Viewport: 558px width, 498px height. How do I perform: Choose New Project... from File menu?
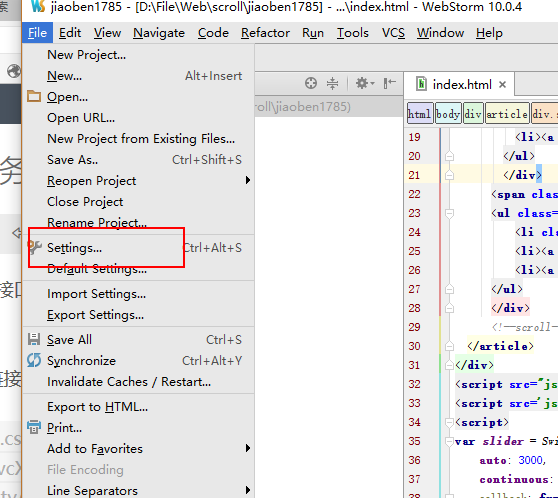pos(138,55)
